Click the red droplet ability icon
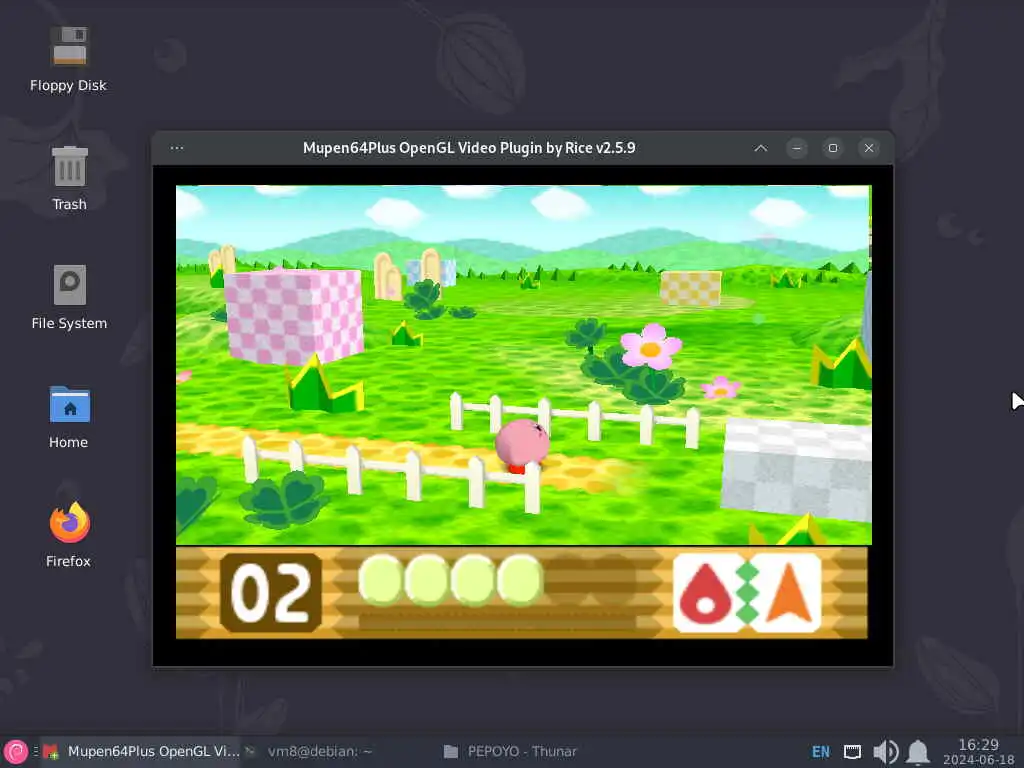The height and width of the screenshot is (768, 1024). click(705, 593)
